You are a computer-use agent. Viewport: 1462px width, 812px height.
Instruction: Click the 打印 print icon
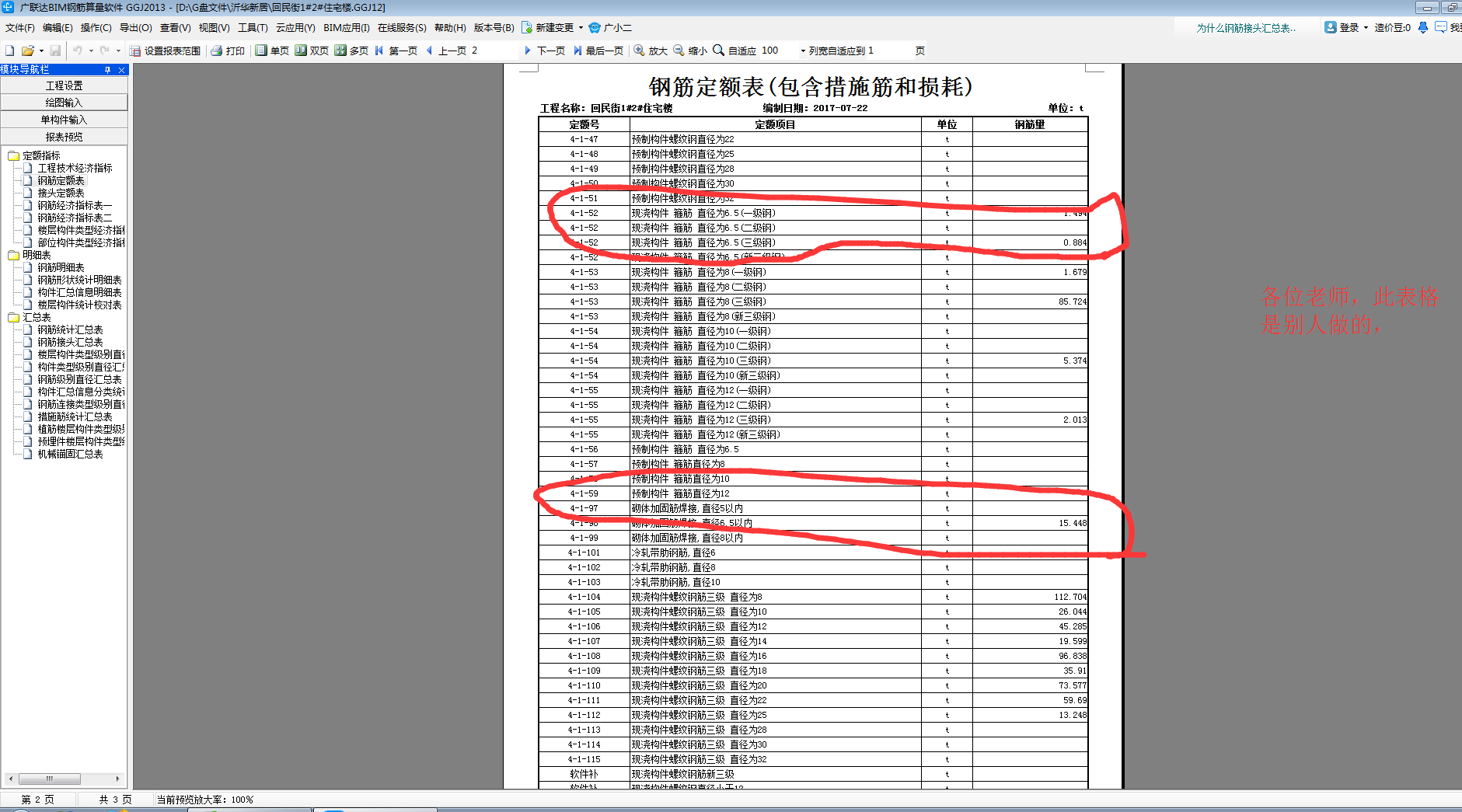point(228,51)
